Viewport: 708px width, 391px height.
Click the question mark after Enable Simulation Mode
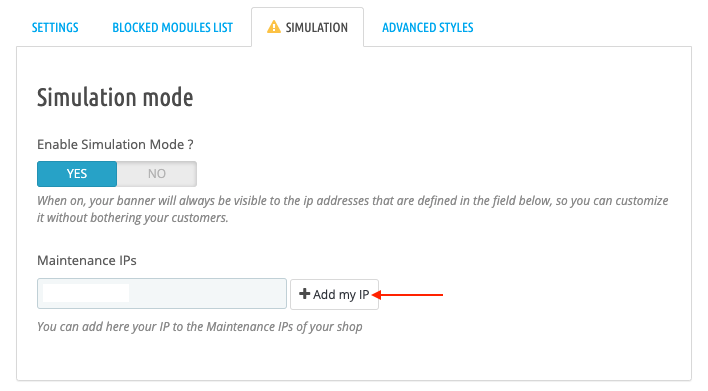pos(191,144)
